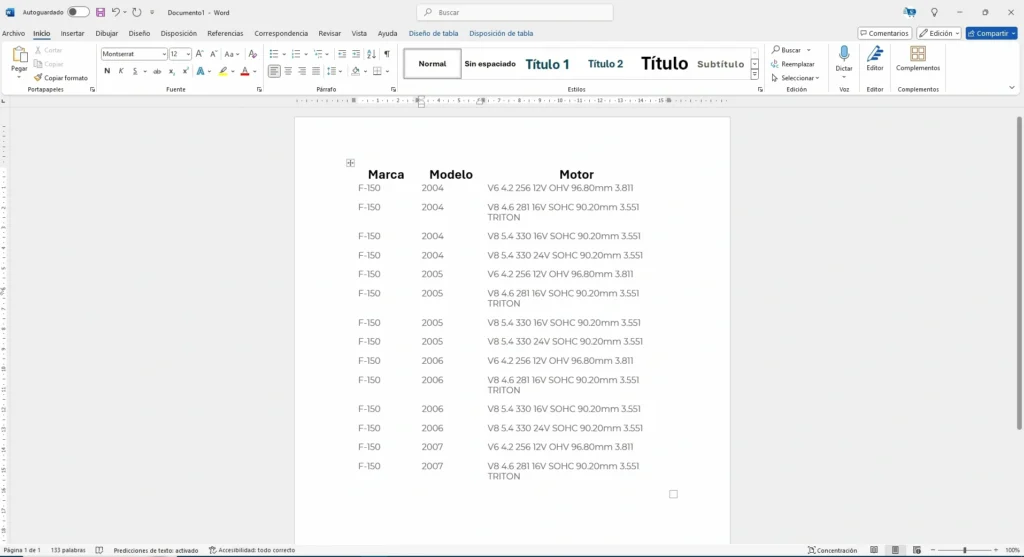
Task: Click the text highlight color button
Action: (223, 71)
